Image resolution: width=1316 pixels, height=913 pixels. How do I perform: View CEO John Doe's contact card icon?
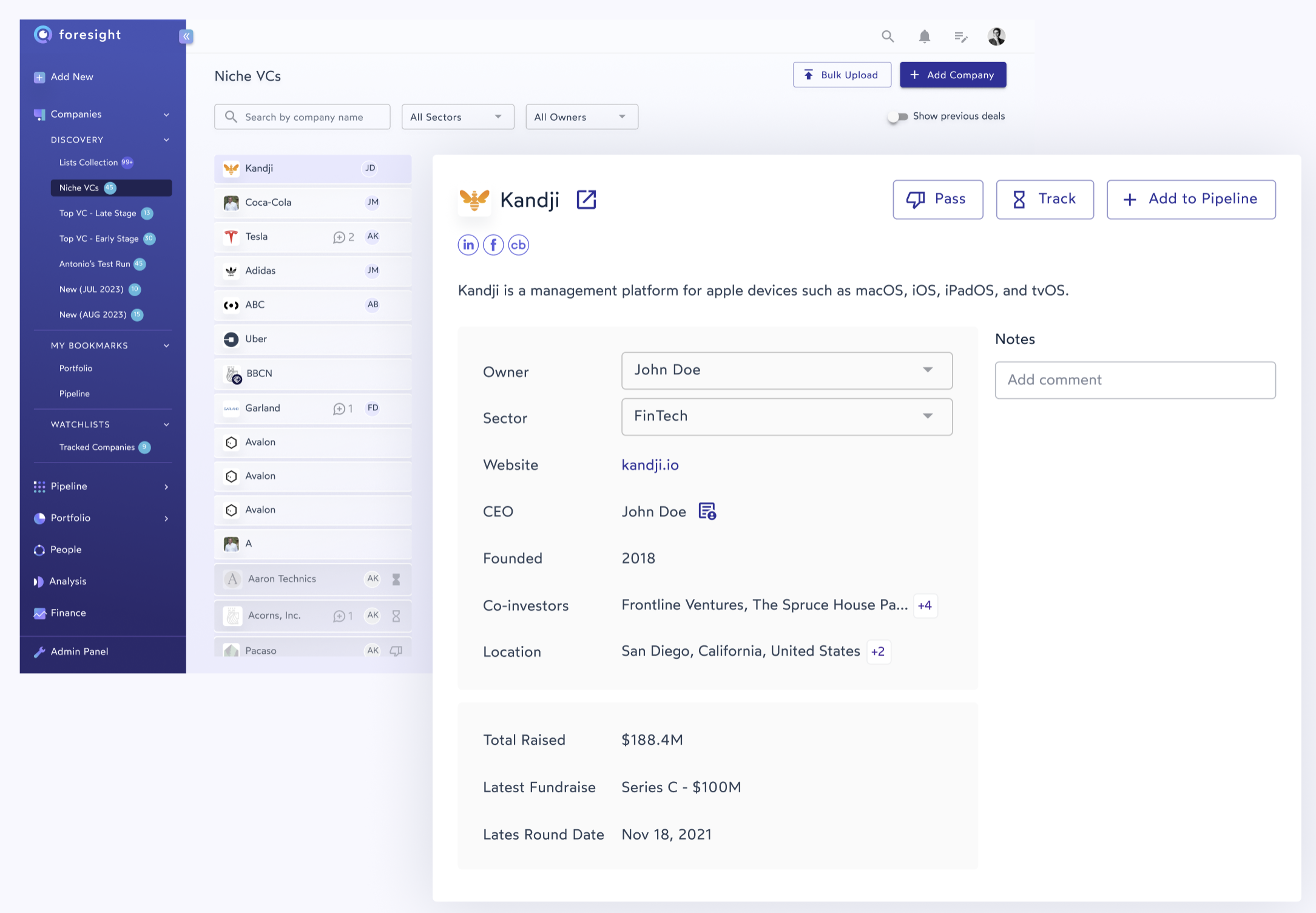708,512
